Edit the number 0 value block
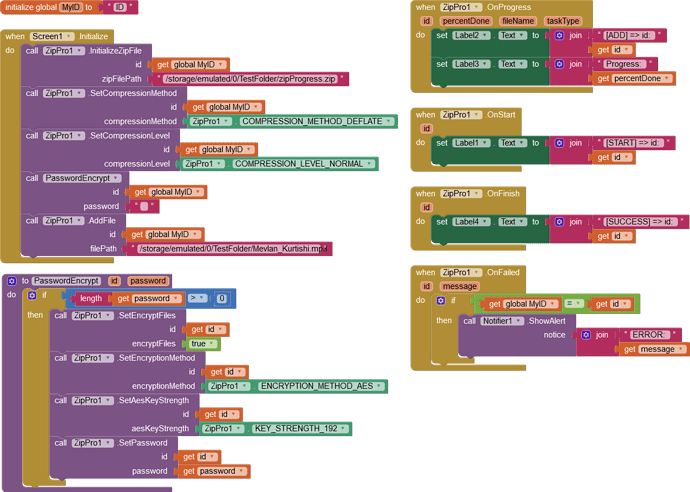 pos(221,298)
